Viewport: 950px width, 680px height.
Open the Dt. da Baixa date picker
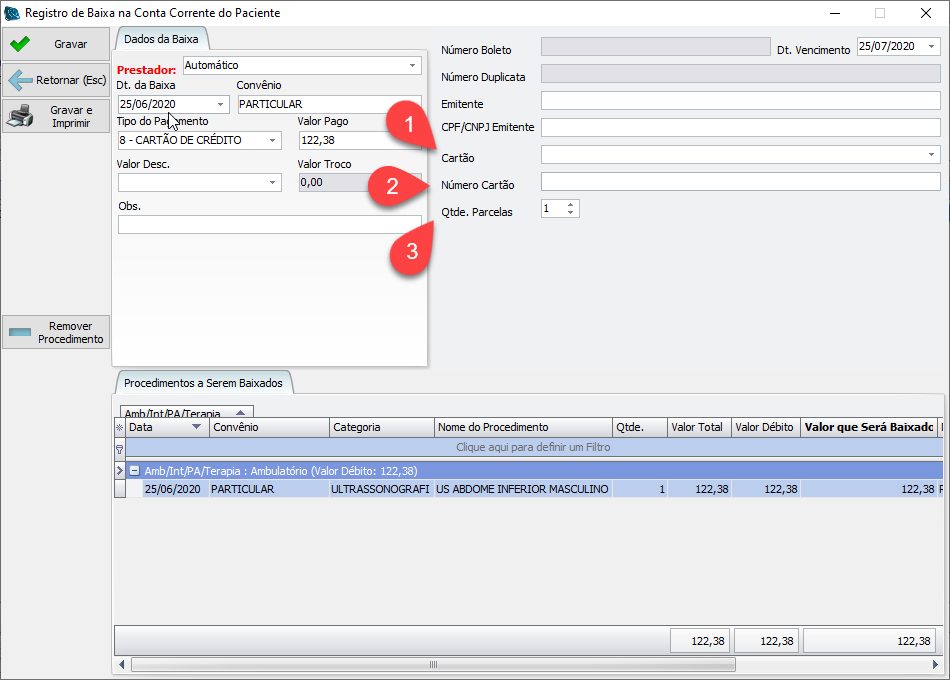220,104
